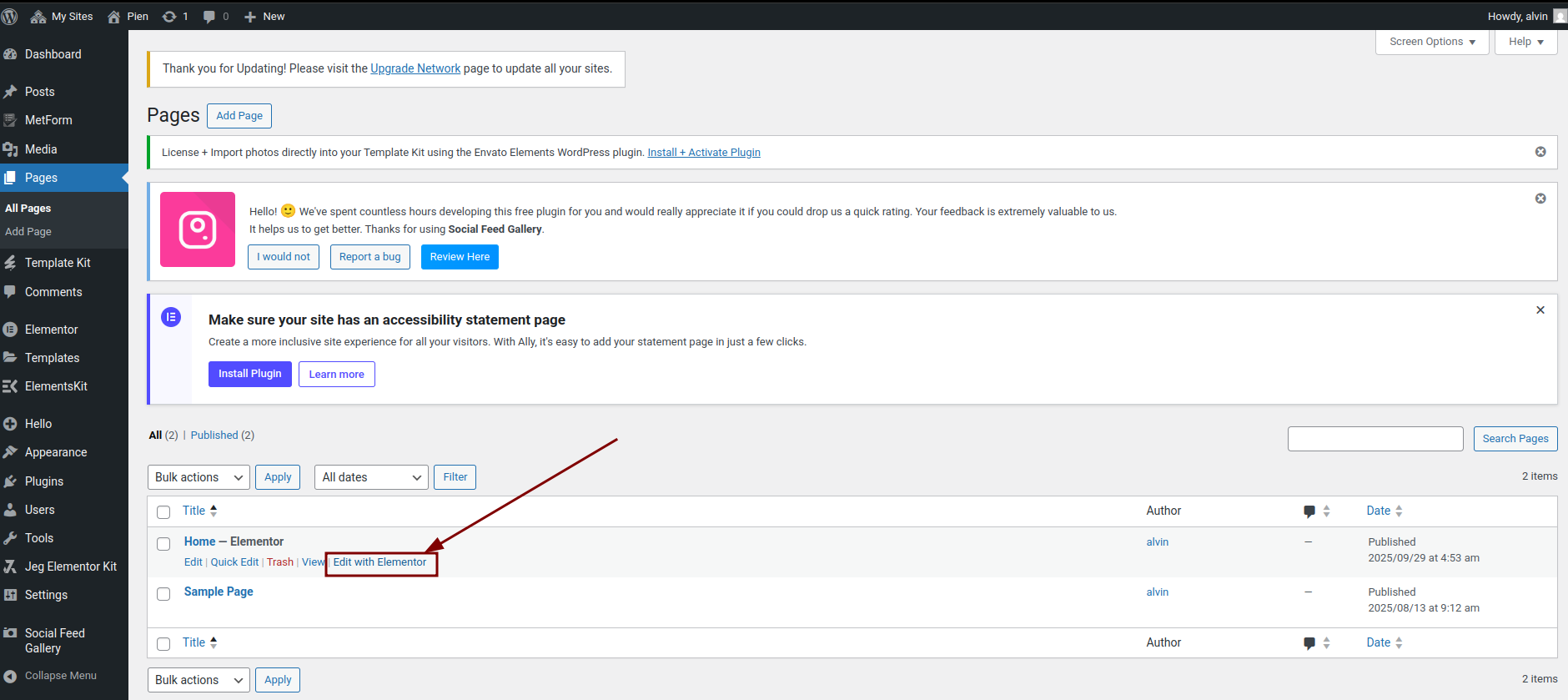Click the Collapse Menu icon
1568x700 pixels.
click(x=10, y=677)
